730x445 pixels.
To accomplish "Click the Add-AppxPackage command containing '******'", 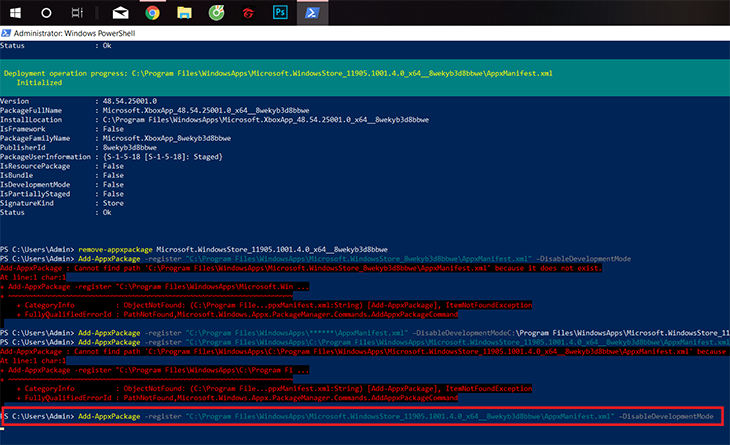I will tap(365, 333).
